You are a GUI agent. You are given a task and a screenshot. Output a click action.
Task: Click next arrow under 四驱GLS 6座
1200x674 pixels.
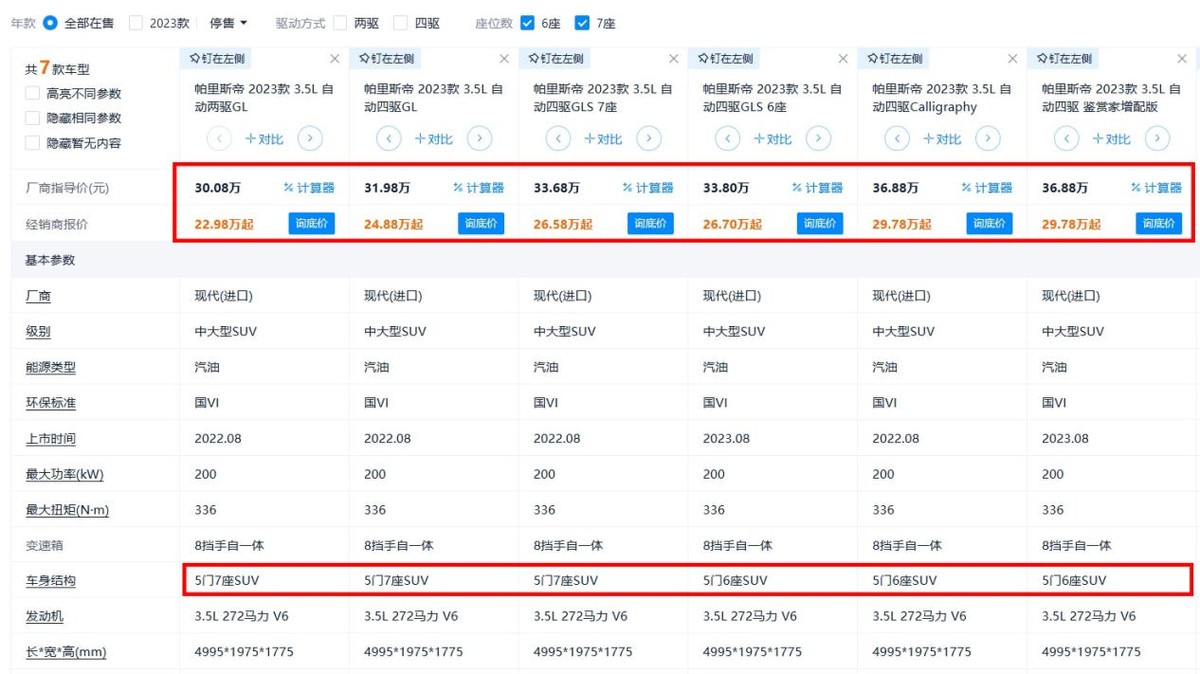[x=818, y=139]
